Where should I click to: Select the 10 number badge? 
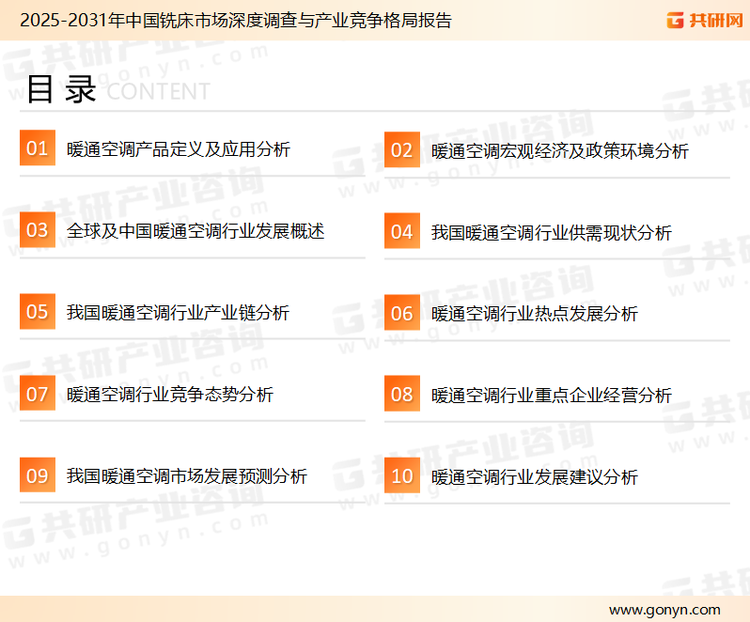[402, 477]
